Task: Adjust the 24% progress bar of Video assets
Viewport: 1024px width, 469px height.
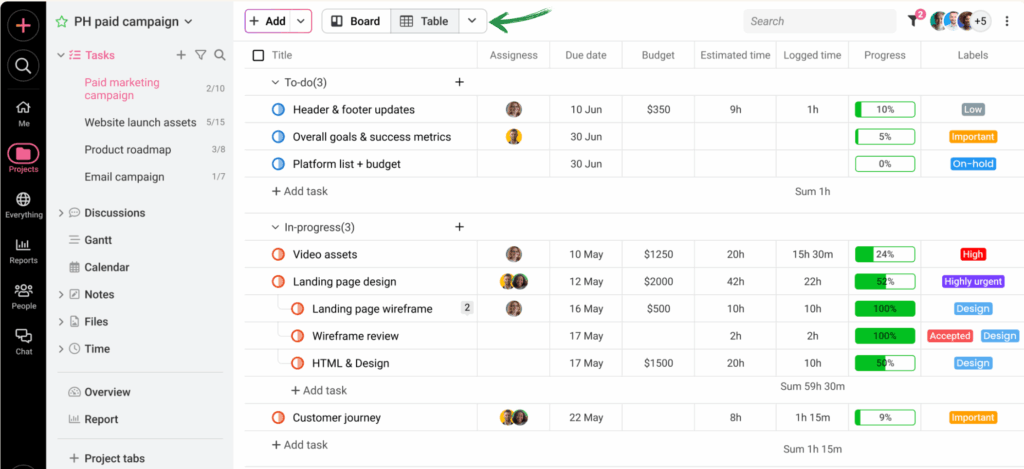Action: pos(885,254)
